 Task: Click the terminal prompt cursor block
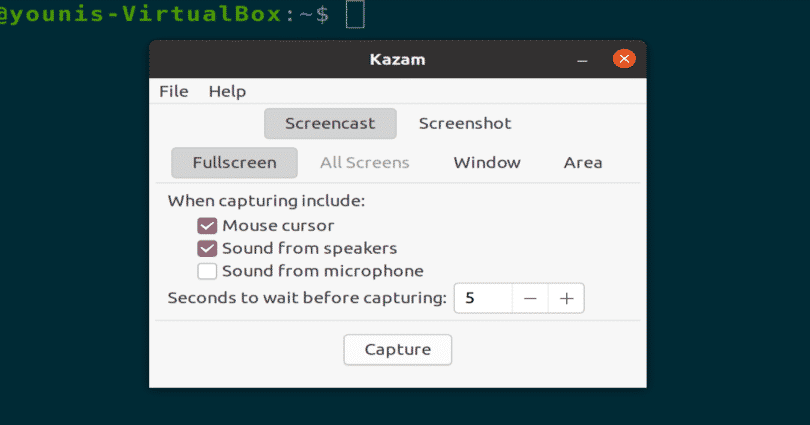point(355,13)
